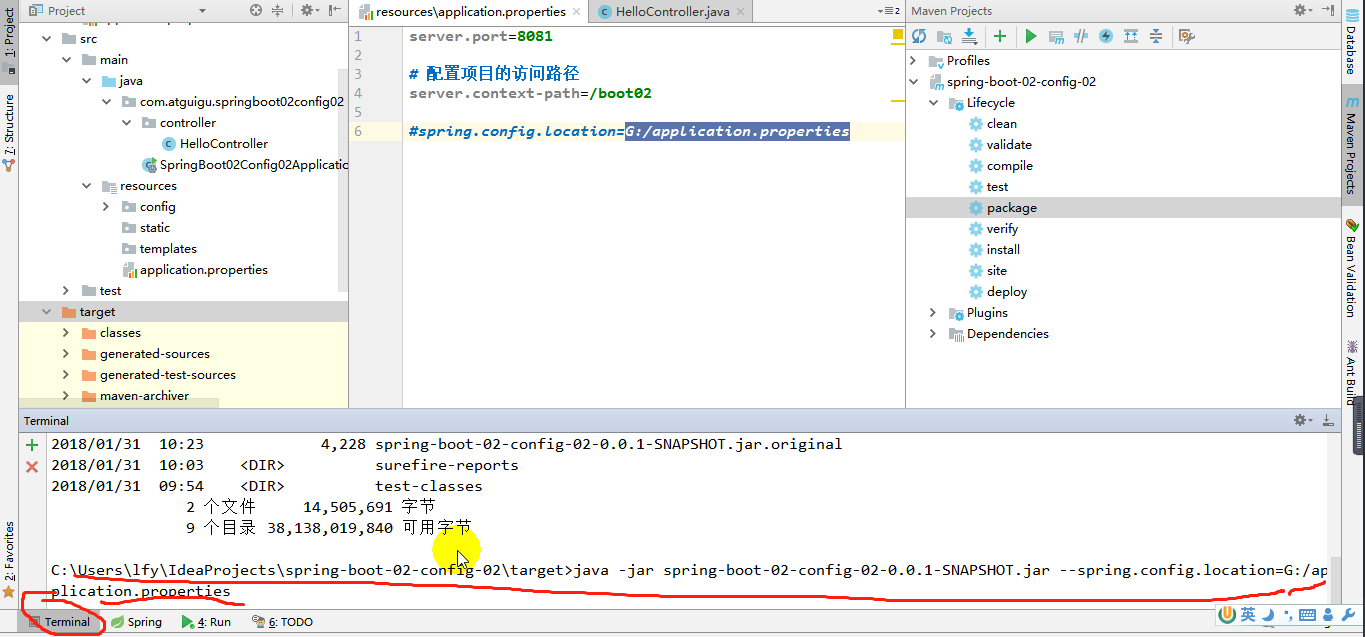Toggle Skip Tests mode lightning icon
Viewport: 1365px width, 637px height.
click(1106, 36)
